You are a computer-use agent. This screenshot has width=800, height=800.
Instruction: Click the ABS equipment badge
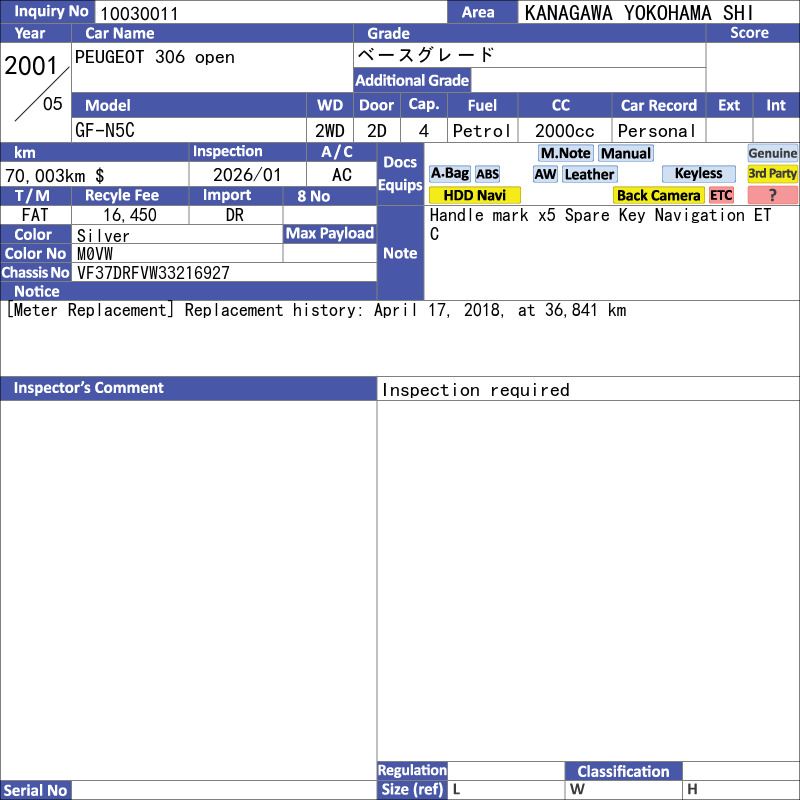(x=487, y=174)
